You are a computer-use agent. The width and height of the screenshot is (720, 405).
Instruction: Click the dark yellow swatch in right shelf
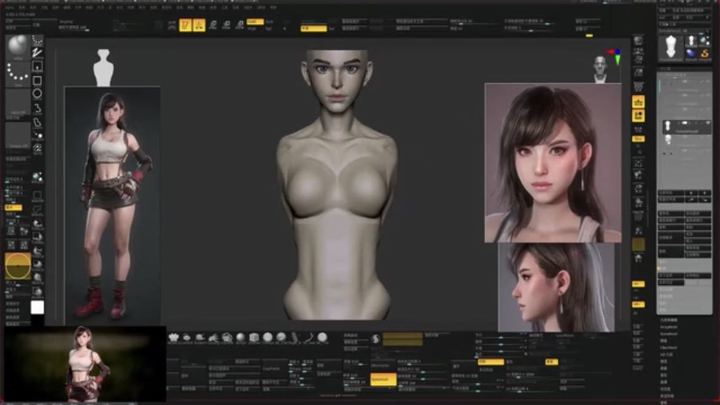click(x=638, y=244)
